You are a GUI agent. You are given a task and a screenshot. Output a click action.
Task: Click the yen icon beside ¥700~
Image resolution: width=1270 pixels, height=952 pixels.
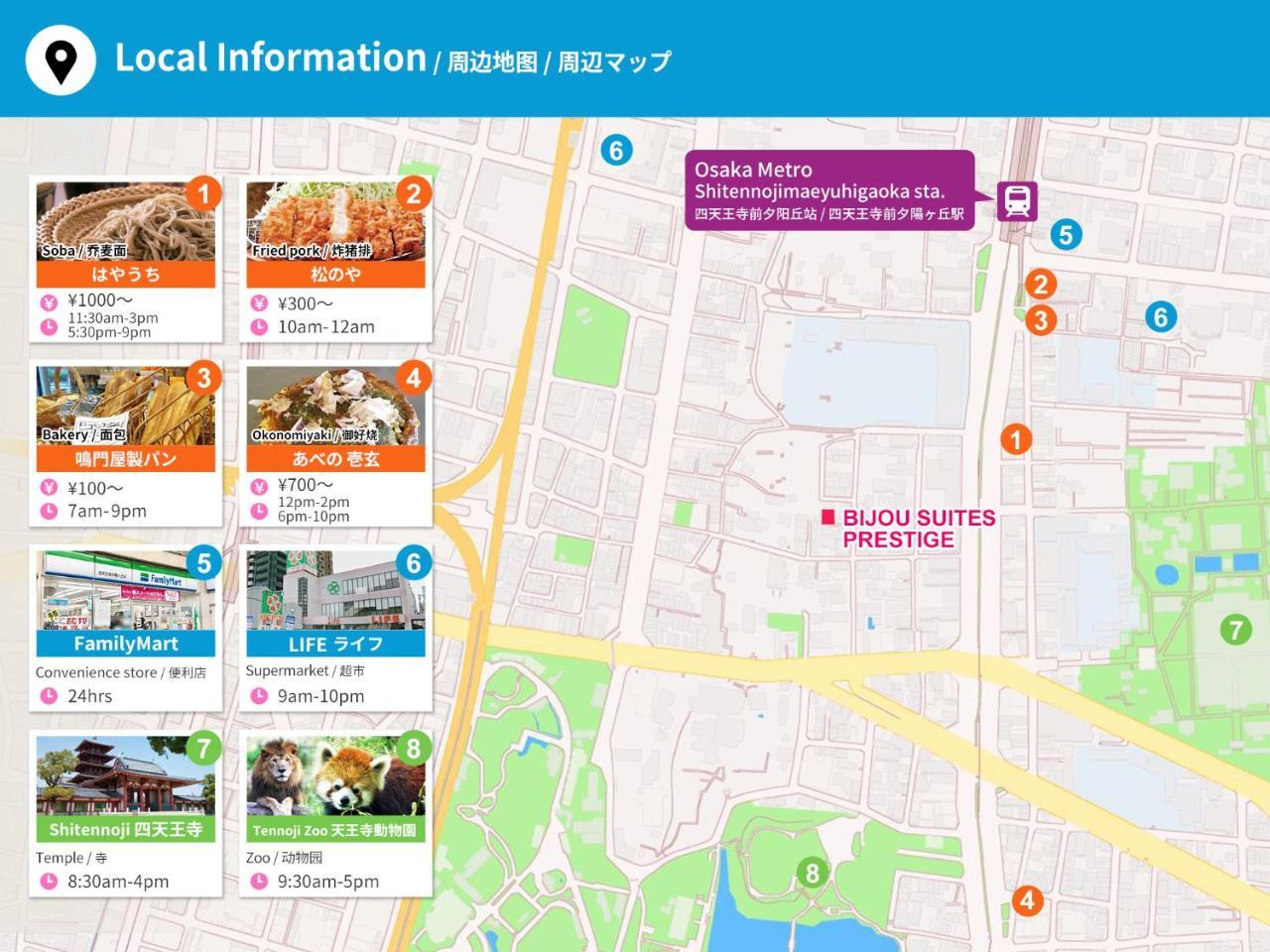tap(259, 486)
